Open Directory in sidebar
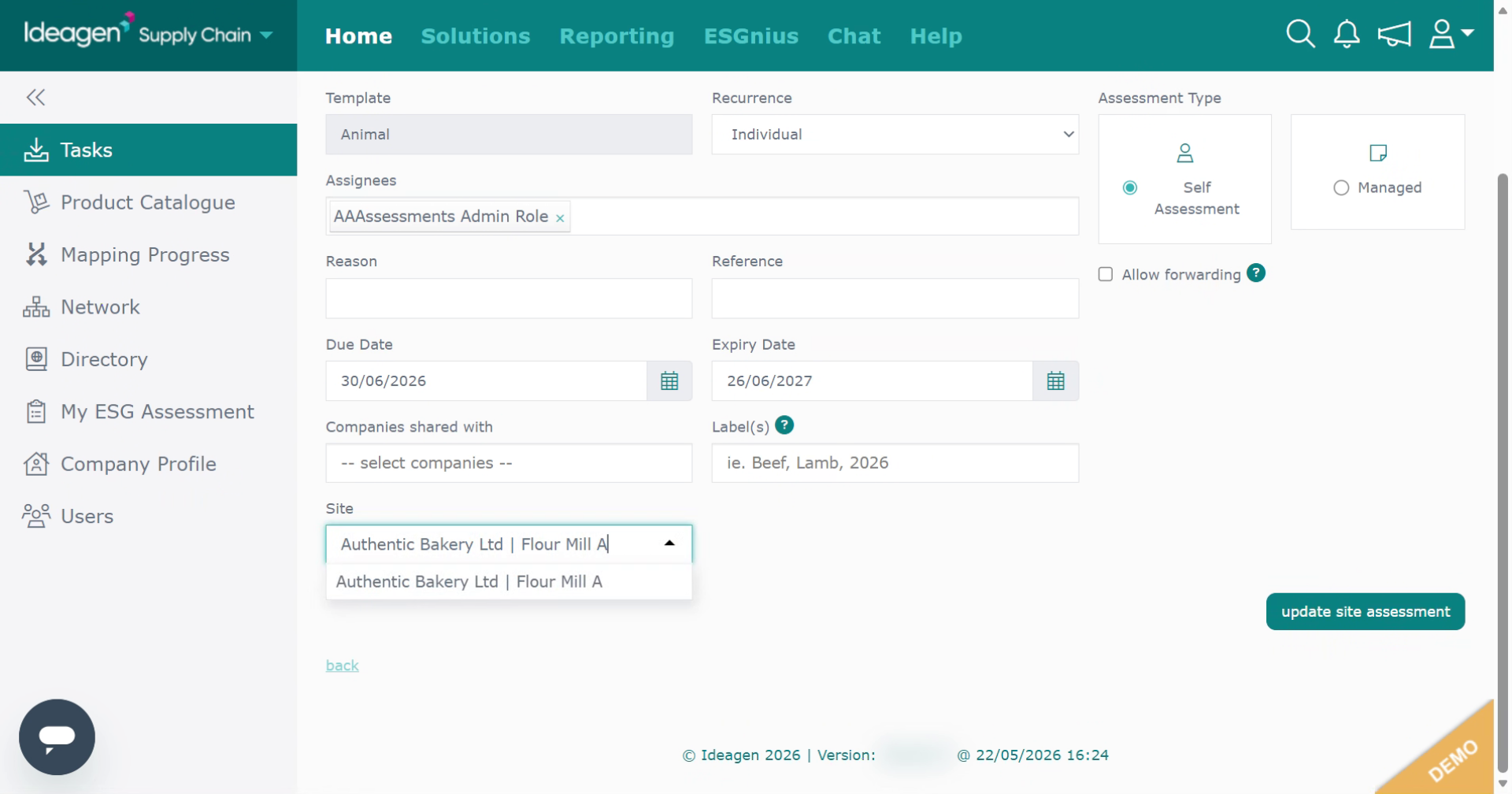Viewport: 1512px width, 794px height. tap(148, 359)
